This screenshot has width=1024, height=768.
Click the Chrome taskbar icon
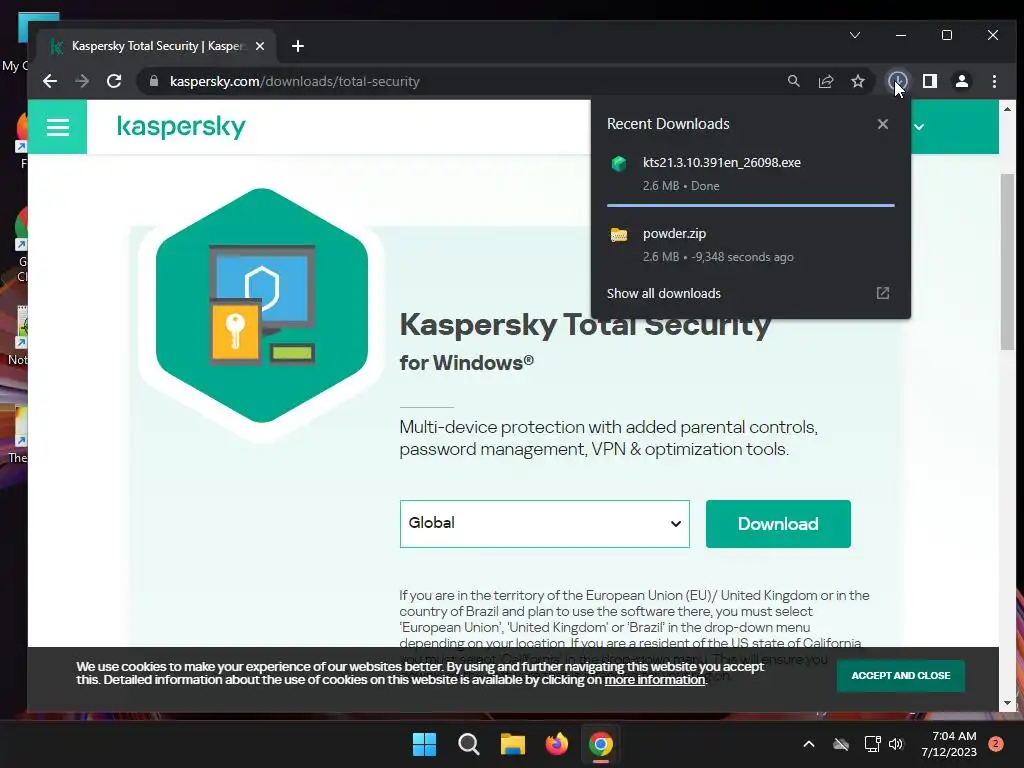click(601, 744)
